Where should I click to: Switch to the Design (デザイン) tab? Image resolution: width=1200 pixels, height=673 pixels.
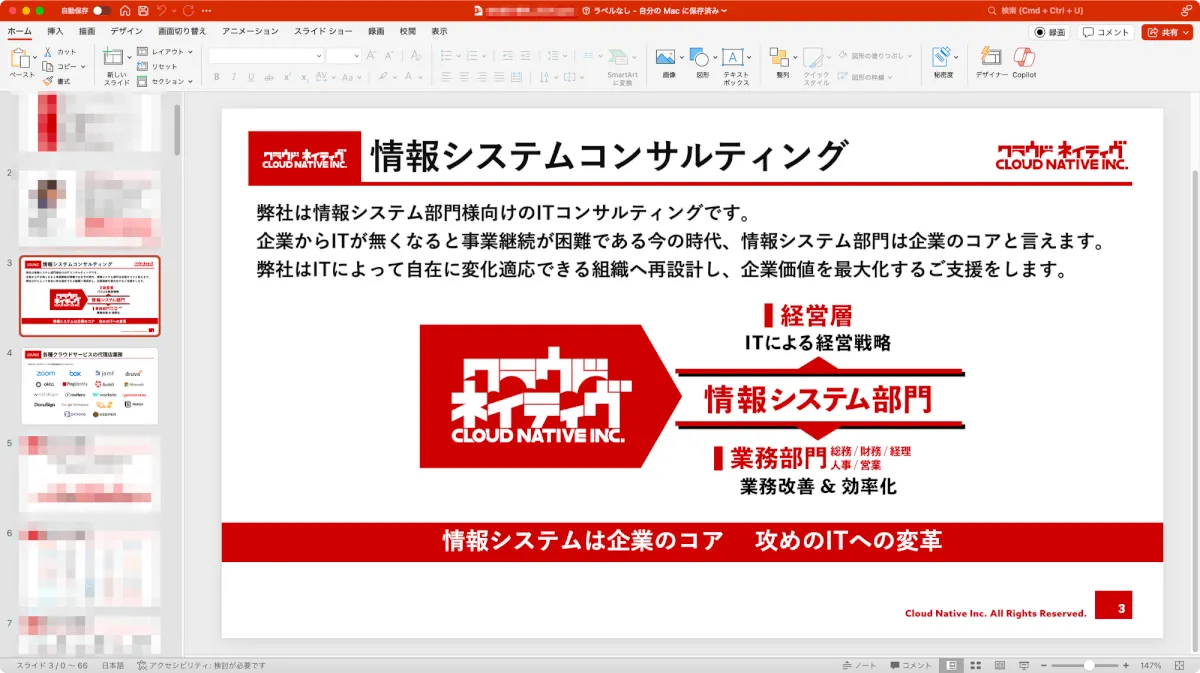point(126,32)
